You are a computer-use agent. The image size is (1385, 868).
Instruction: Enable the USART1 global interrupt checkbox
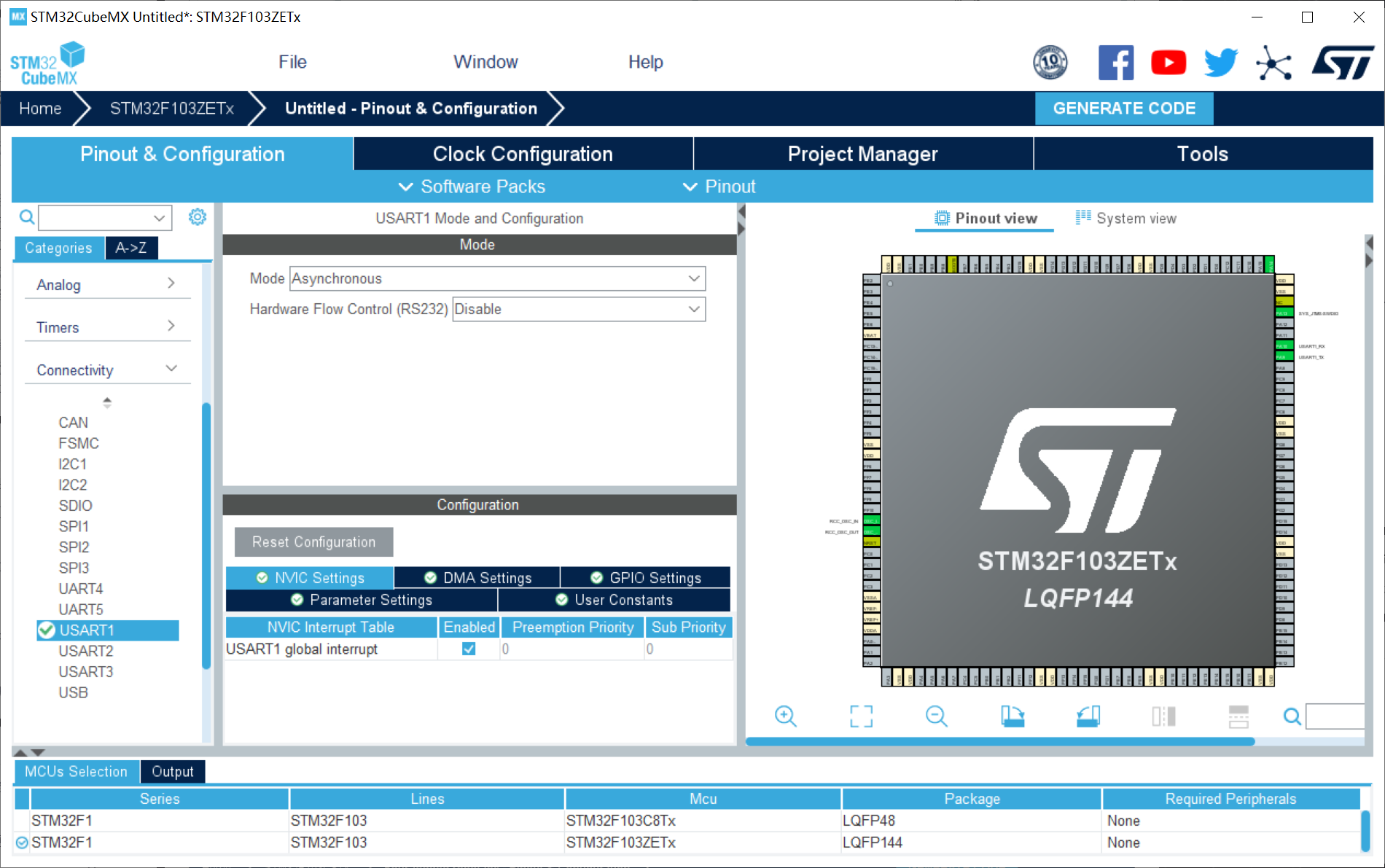469,649
